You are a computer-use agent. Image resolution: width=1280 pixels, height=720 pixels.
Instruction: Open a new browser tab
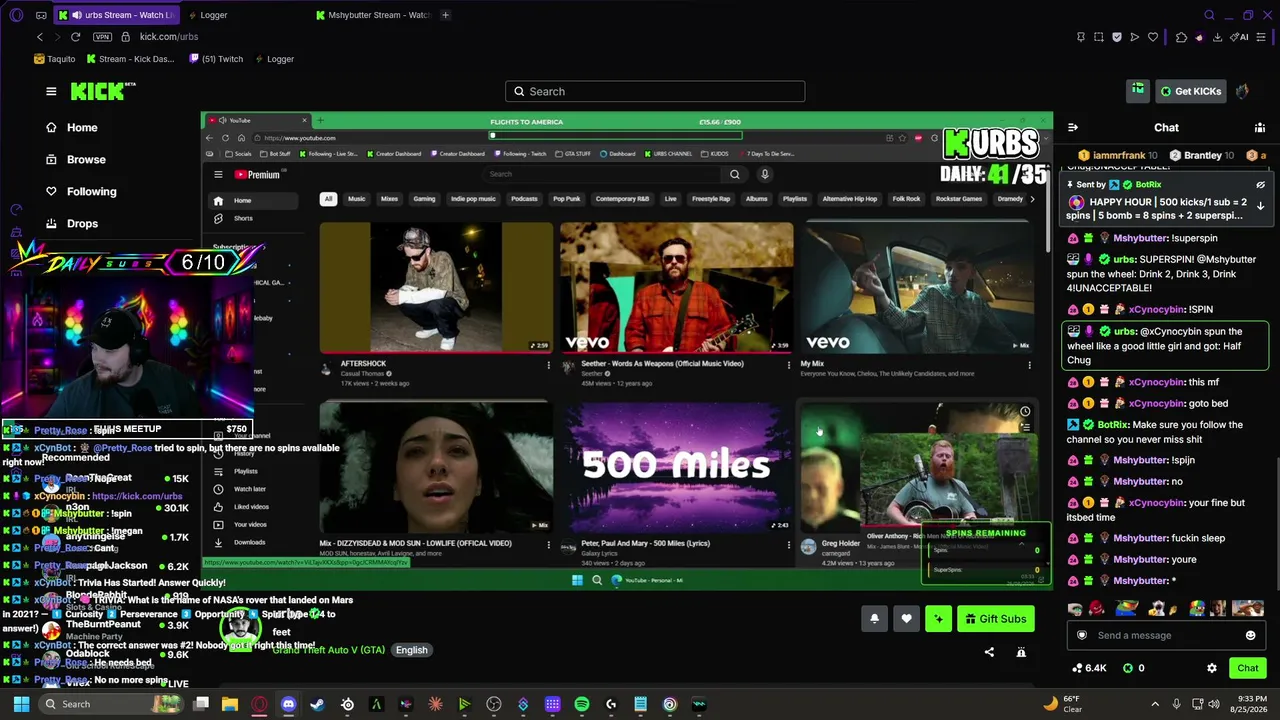pyautogui.click(x=445, y=15)
